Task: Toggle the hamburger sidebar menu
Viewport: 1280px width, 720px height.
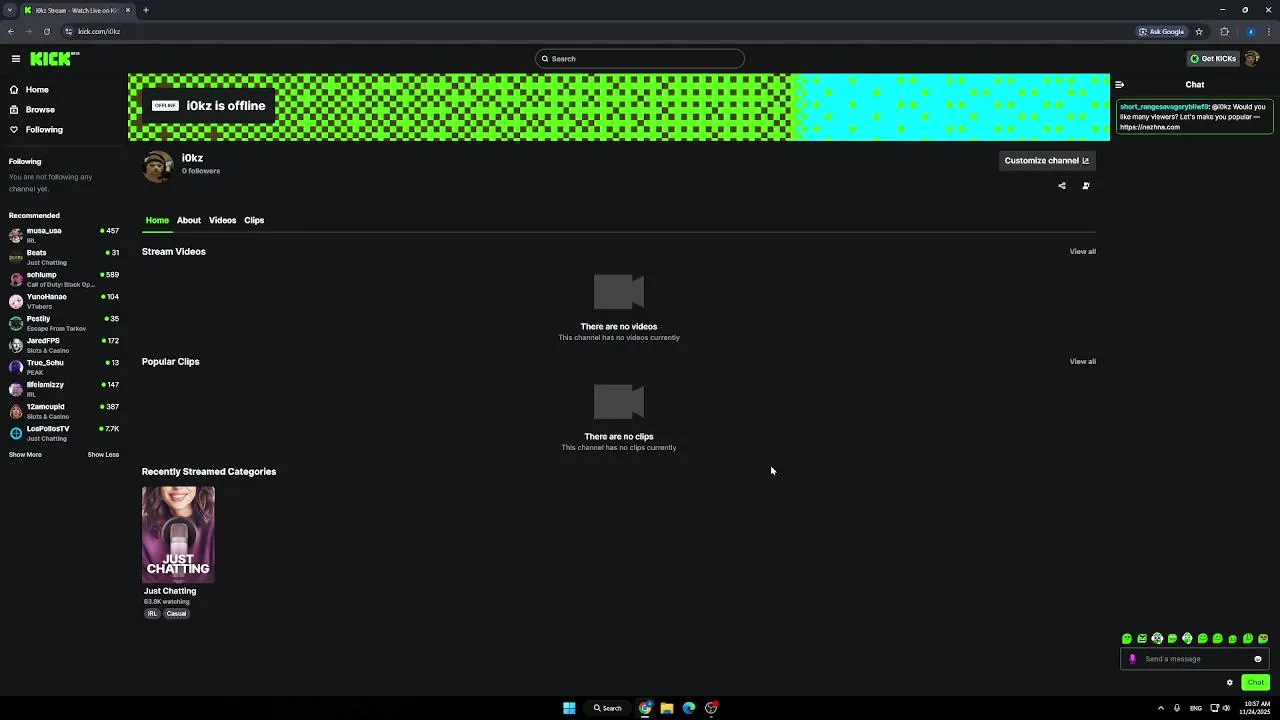Action: (x=16, y=59)
